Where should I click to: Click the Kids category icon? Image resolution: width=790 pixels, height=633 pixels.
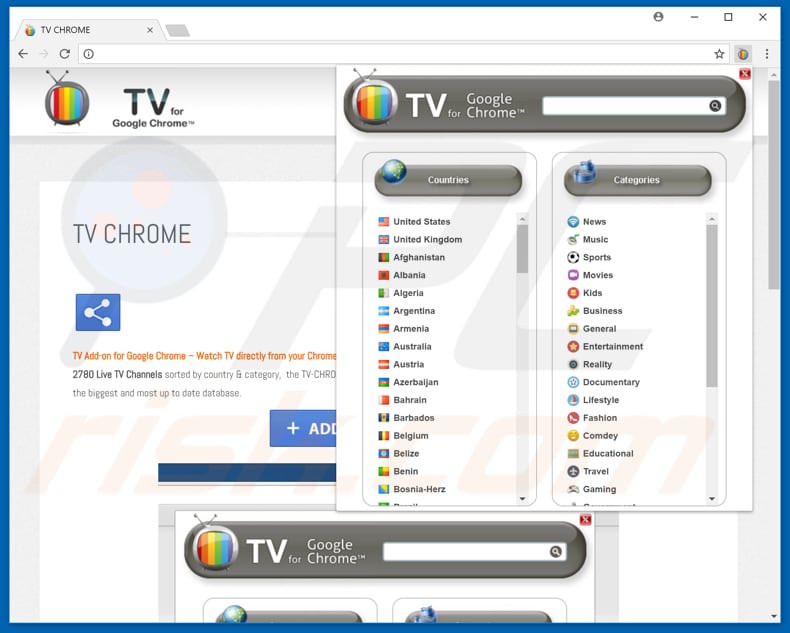pyautogui.click(x=573, y=293)
